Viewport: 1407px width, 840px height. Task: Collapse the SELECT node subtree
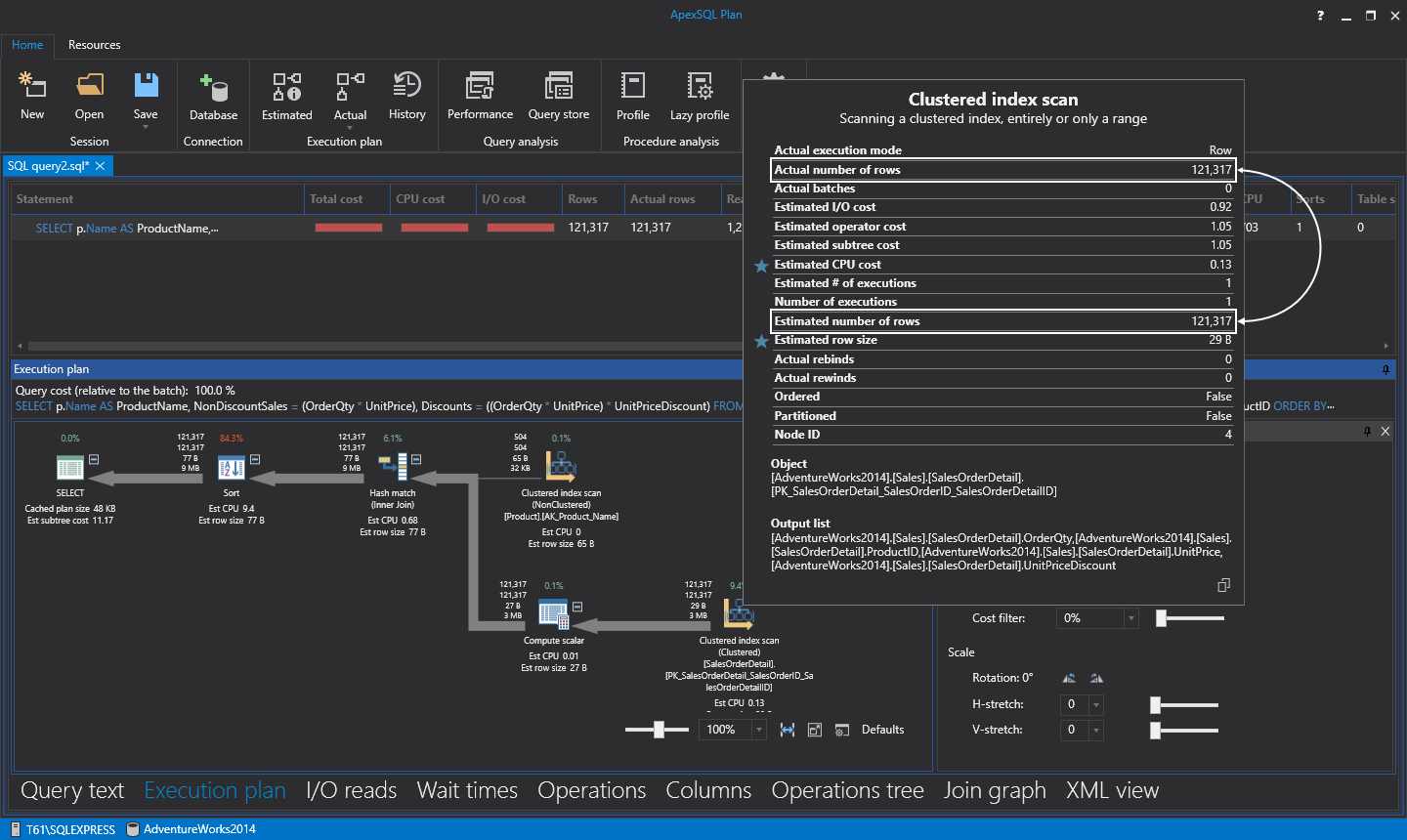[94, 459]
